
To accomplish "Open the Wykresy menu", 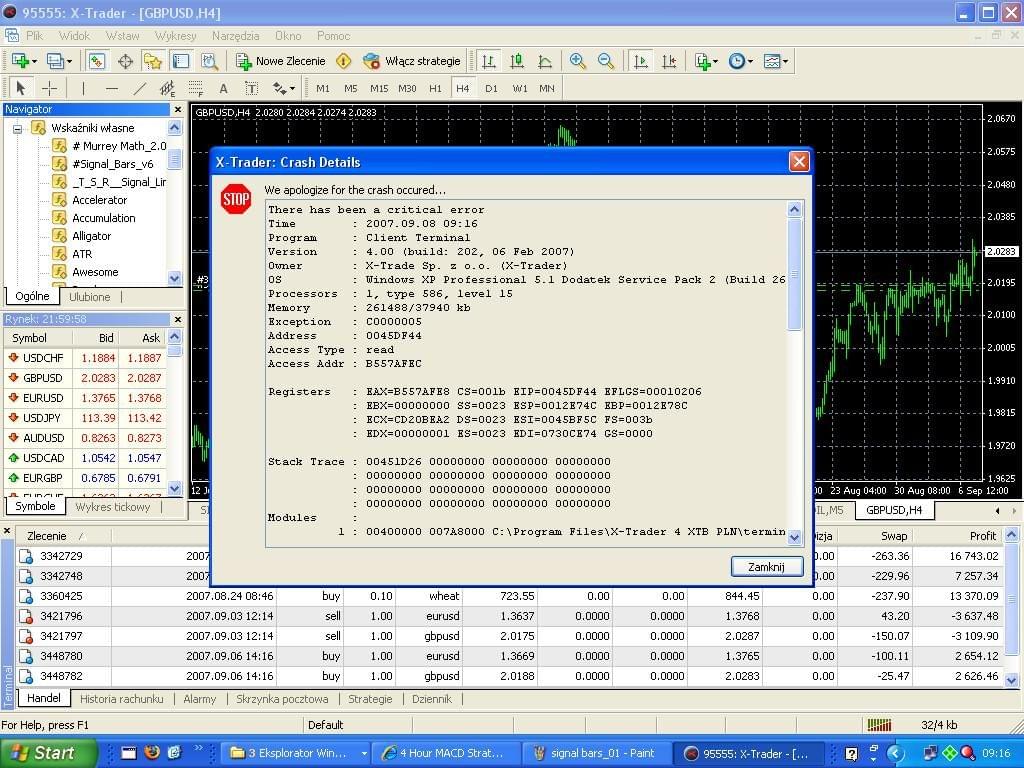I will coord(175,36).
